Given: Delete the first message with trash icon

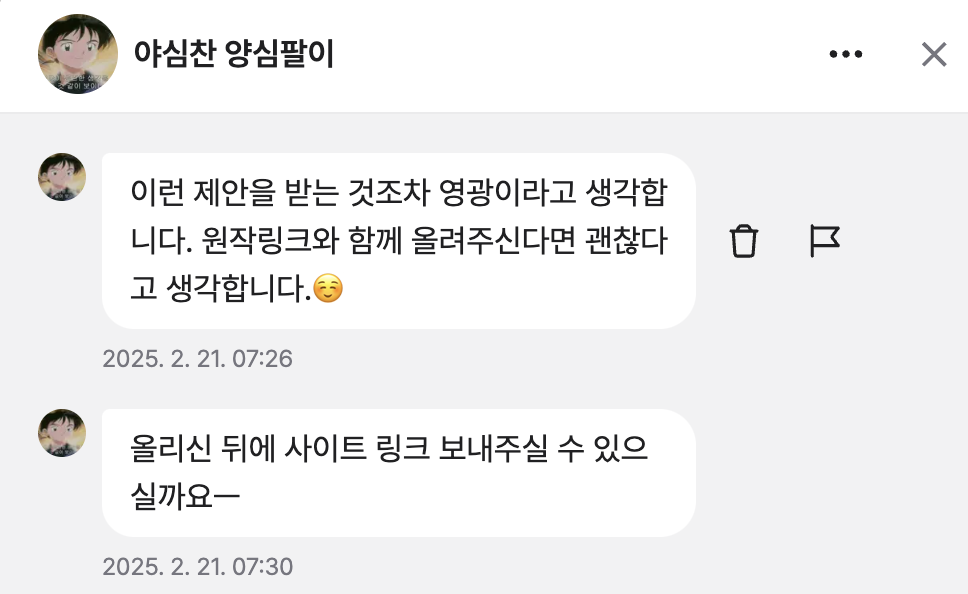Looking at the screenshot, I should point(743,241).
